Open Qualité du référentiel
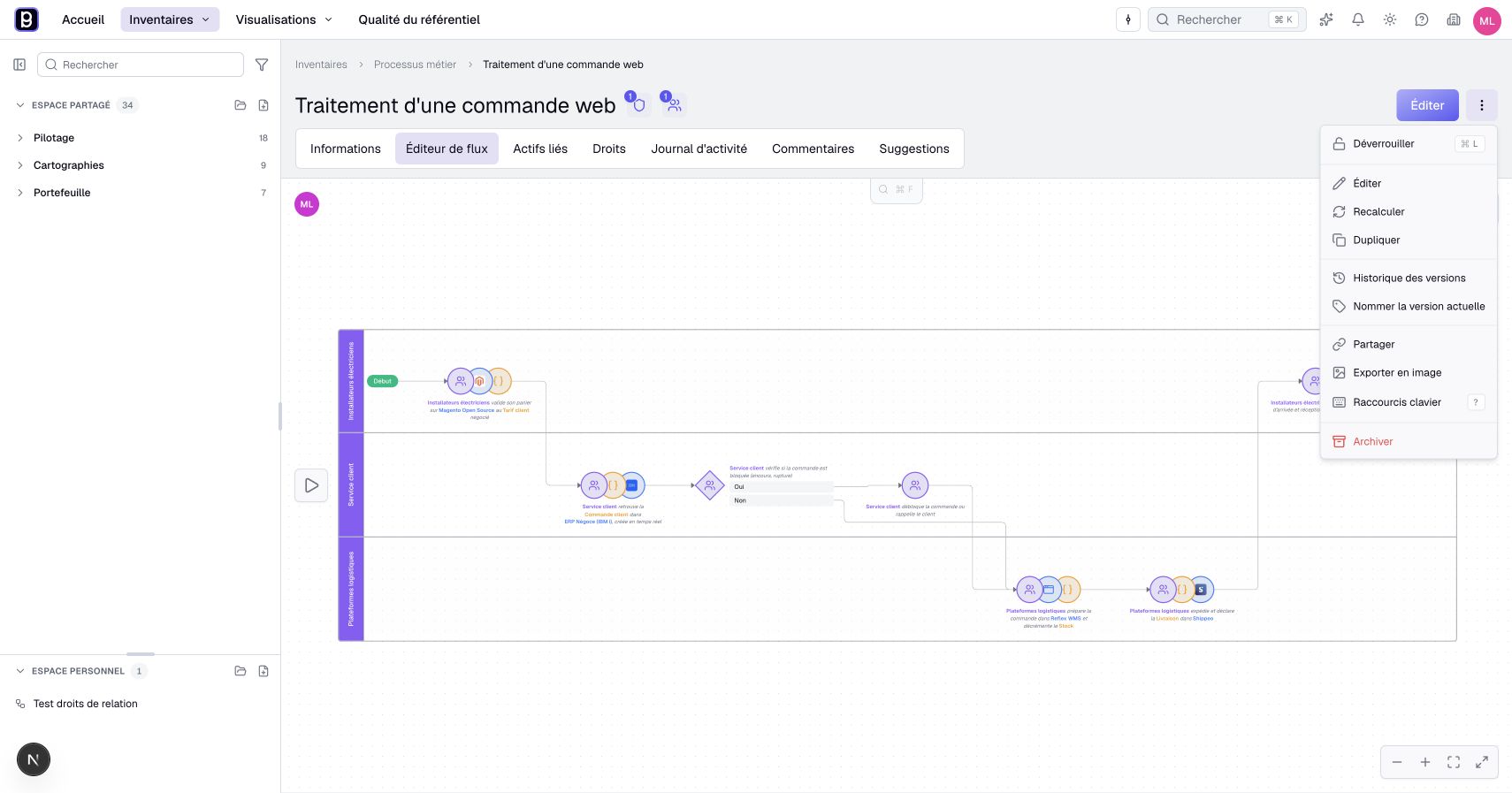The height and width of the screenshot is (793, 1512). coord(419,19)
